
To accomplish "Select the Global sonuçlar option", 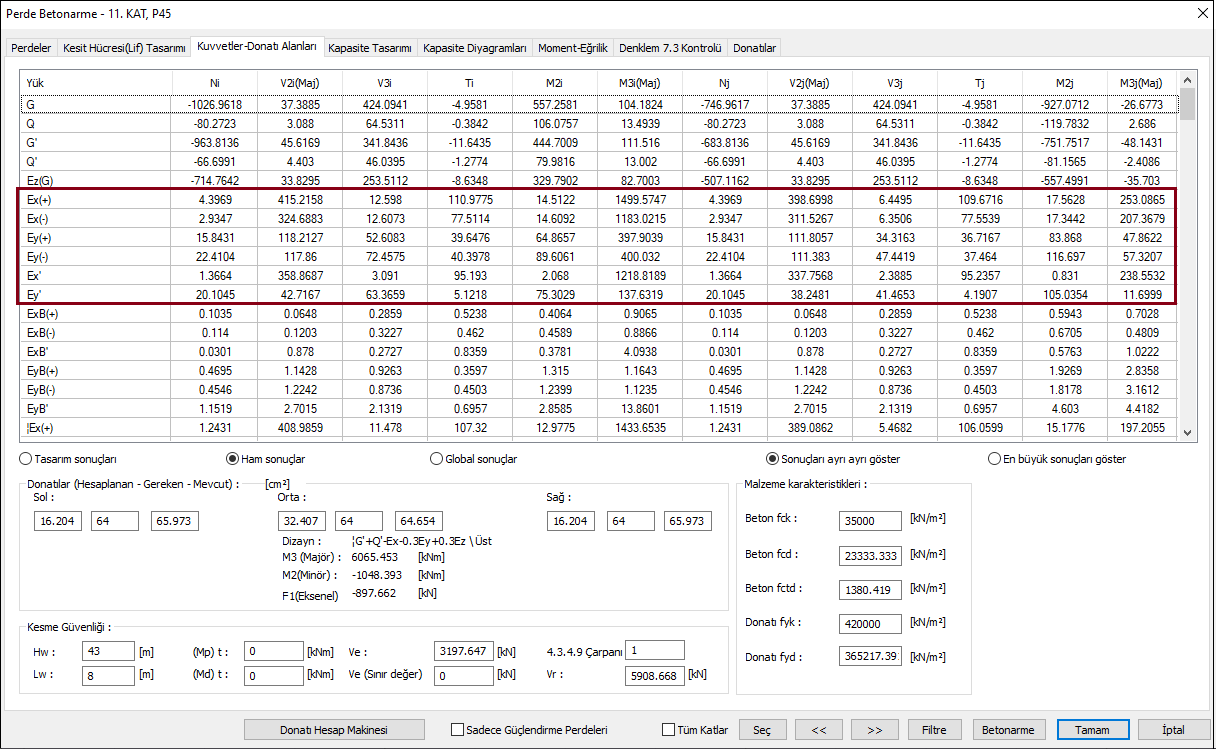I will point(435,459).
